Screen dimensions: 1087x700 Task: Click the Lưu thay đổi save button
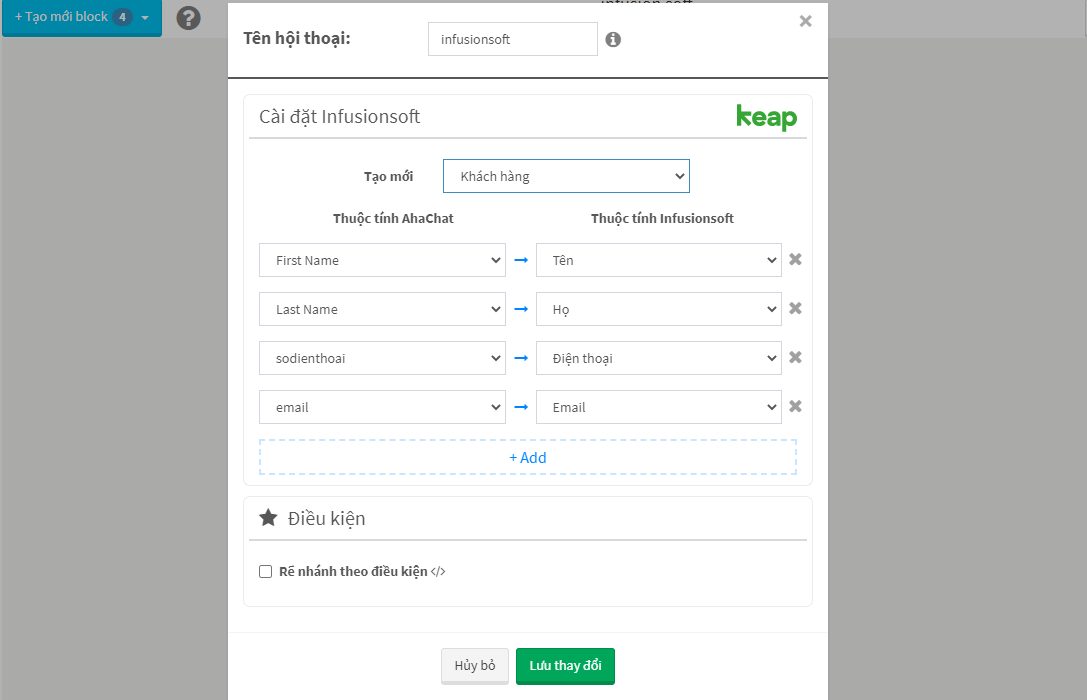pyautogui.click(x=565, y=666)
